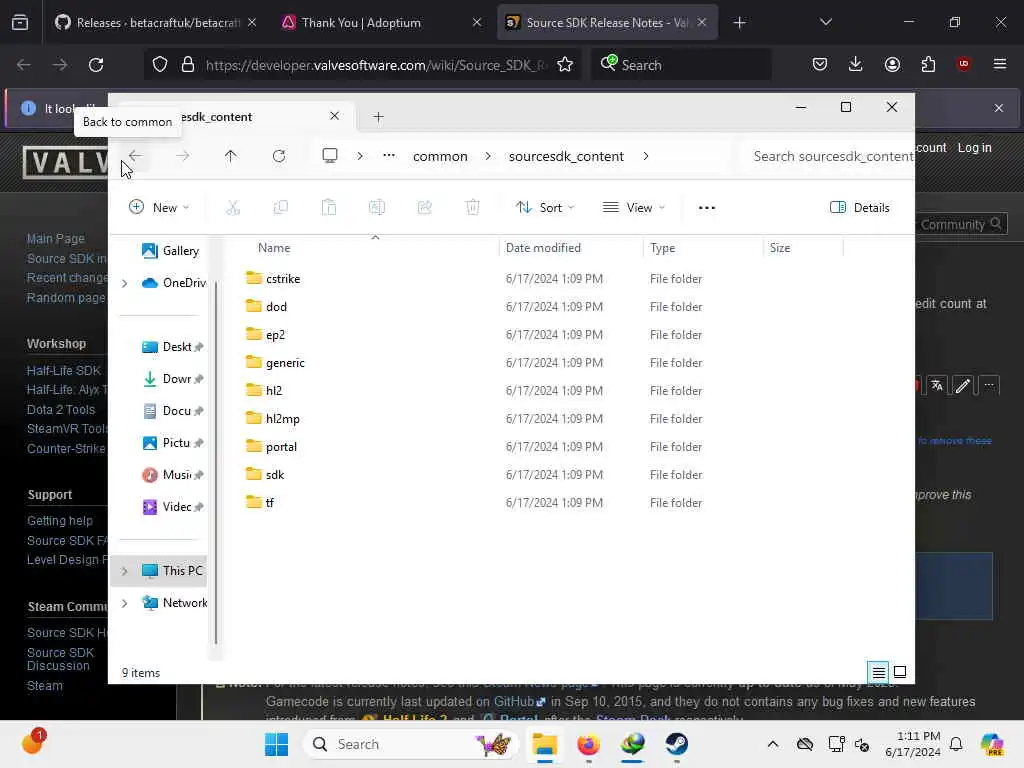Screen dimensions: 1024x768
Task: Open Firefox list all tabs dropdown
Action: [825, 22]
